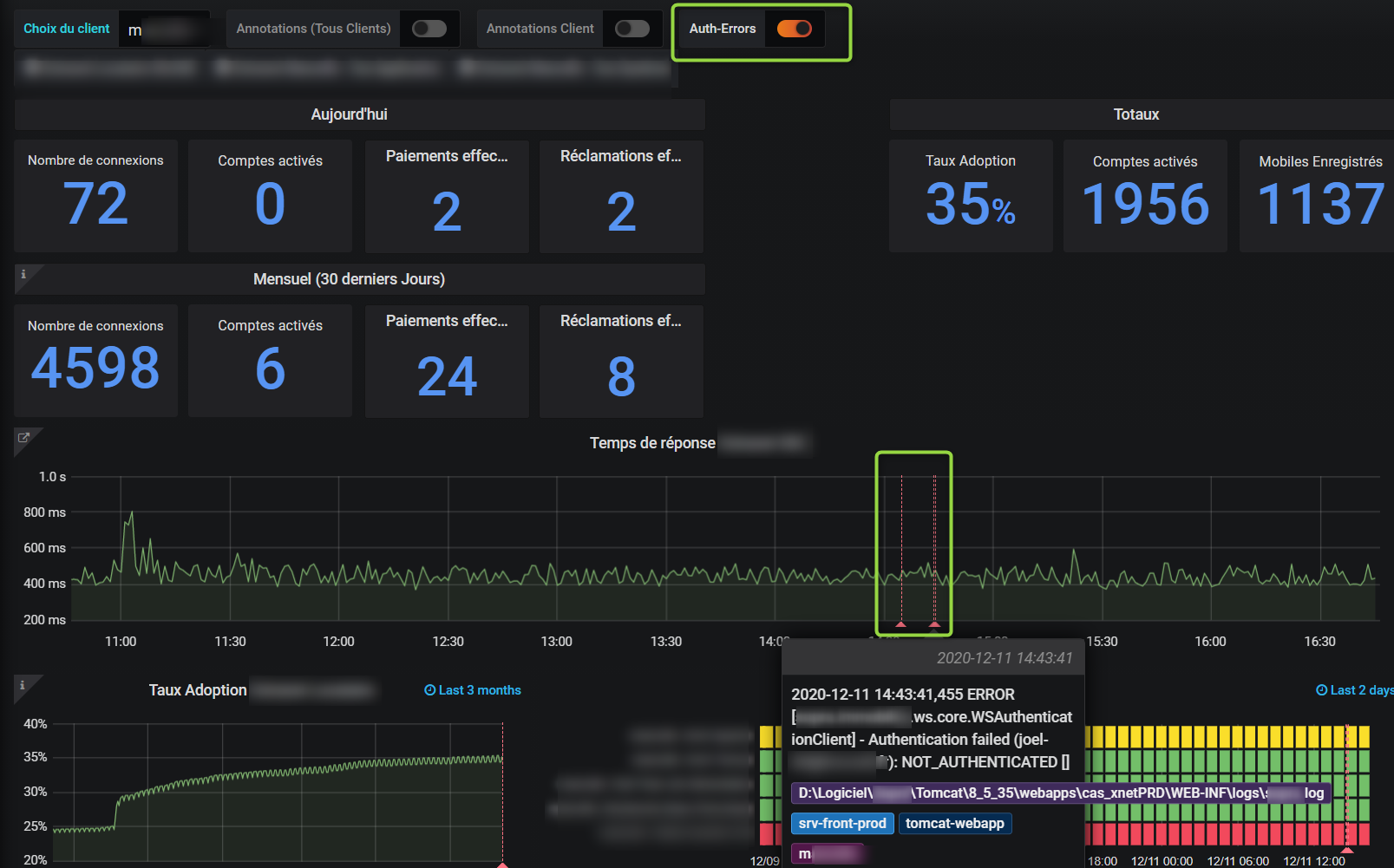
Task: Select the srv-front-prod tag
Action: (x=842, y=823)
